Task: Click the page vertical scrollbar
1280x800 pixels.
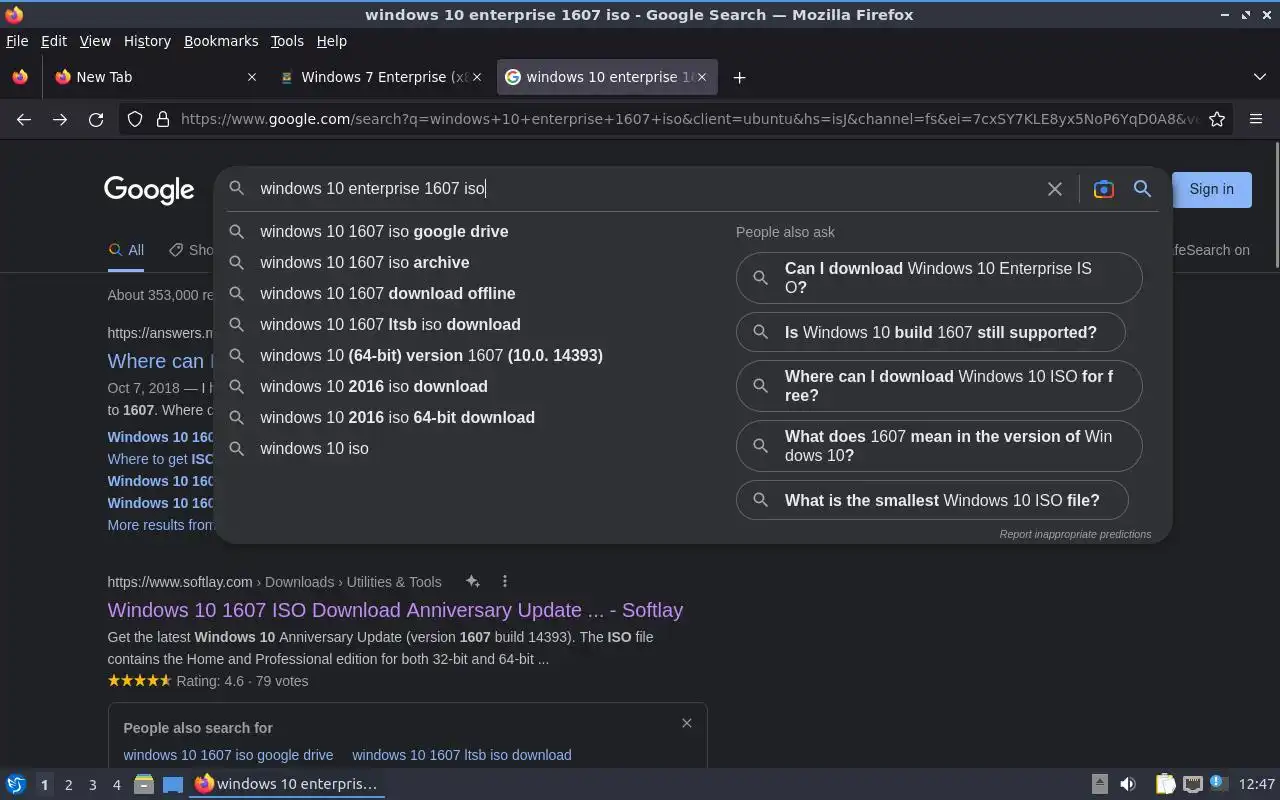Action: coord(1276,205)
